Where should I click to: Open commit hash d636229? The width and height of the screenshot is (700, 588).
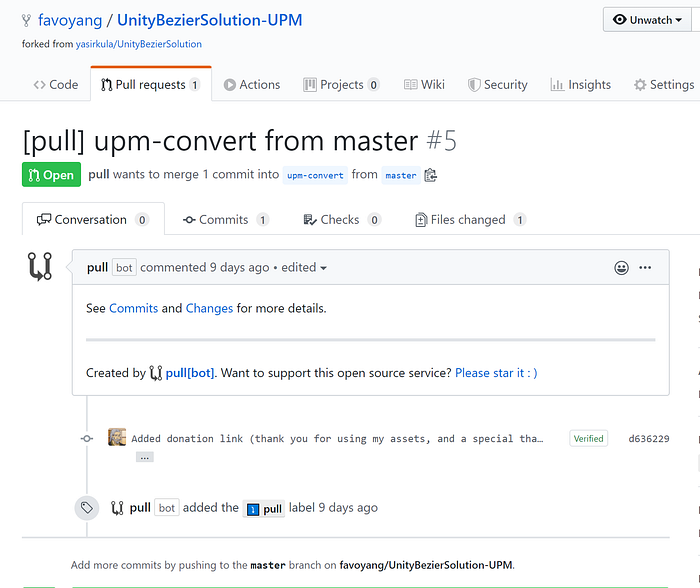tap(649, 439)
